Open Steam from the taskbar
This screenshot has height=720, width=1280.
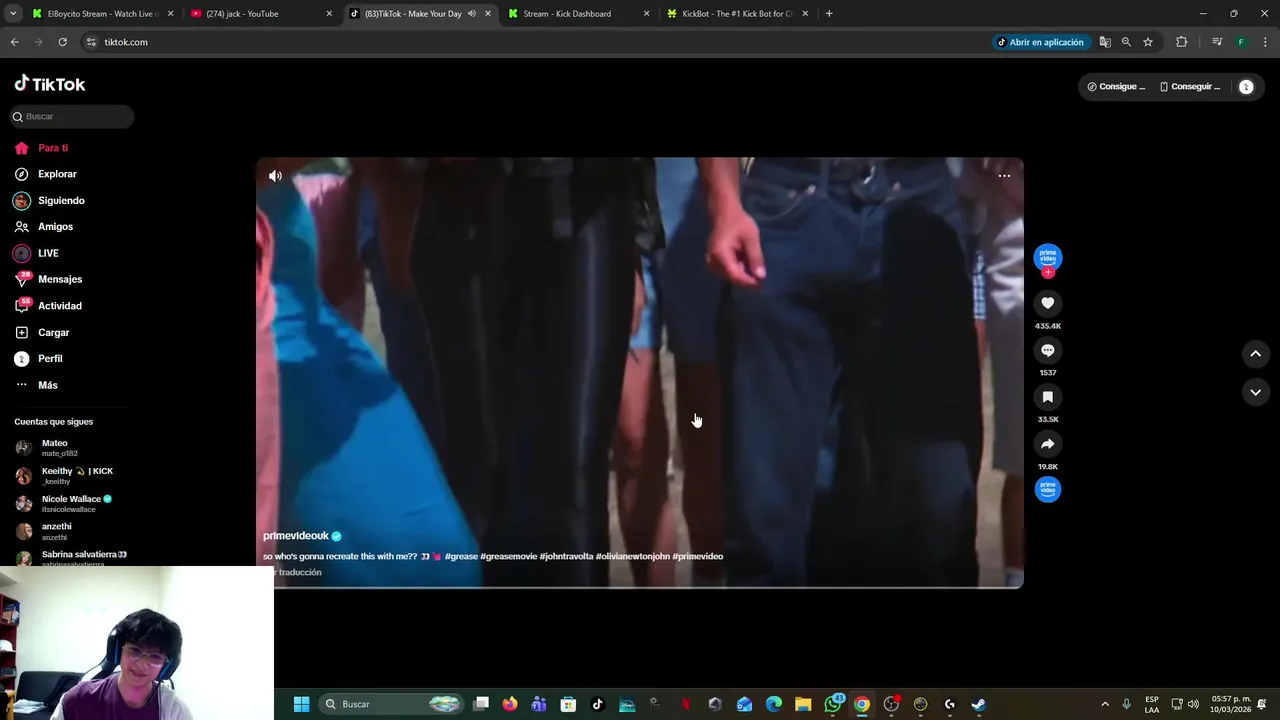click(979, 704)
